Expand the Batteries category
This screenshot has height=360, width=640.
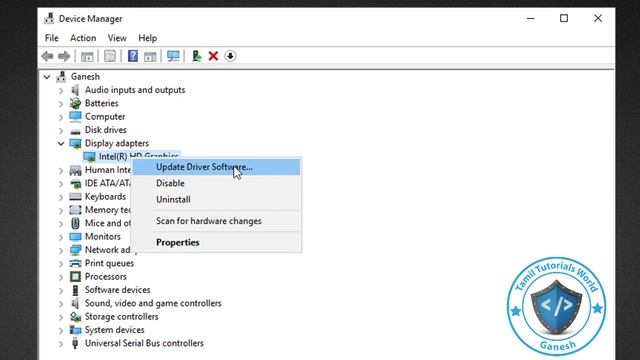coord(61,104)
